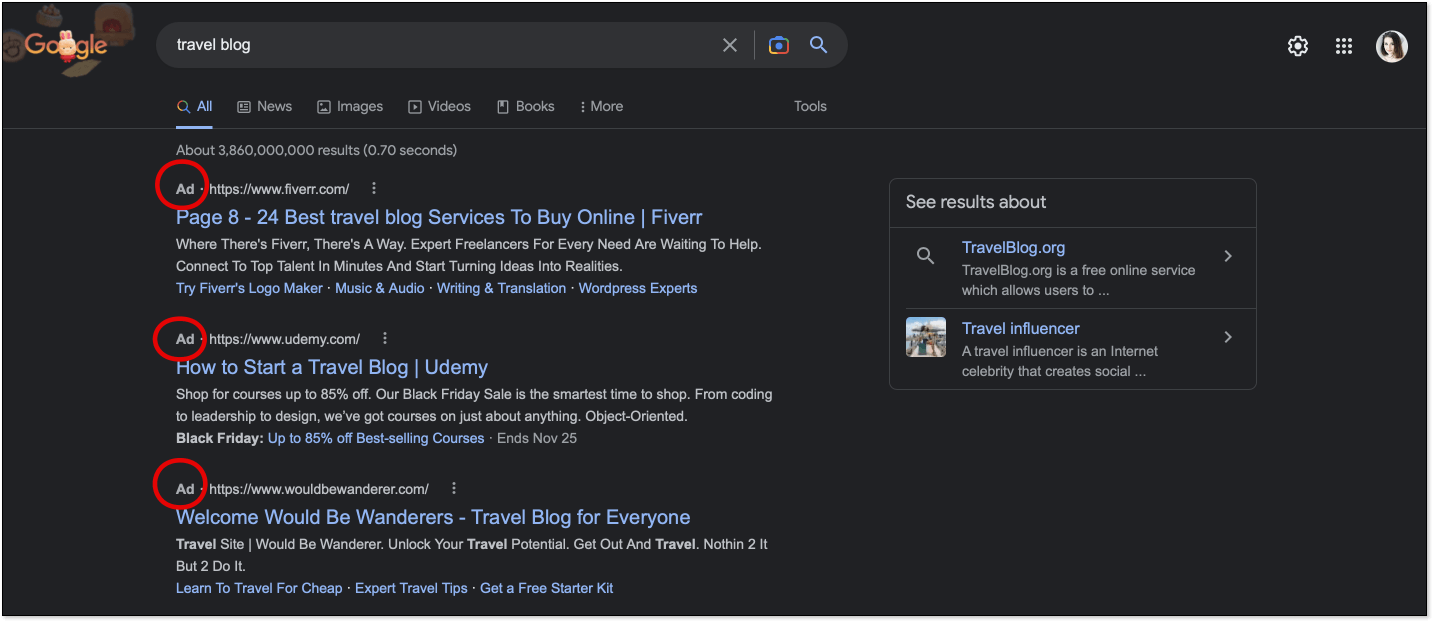Open the Wordpress Experts sitelink
Screen dimensions: 1433x622
[x=638, y=288]
